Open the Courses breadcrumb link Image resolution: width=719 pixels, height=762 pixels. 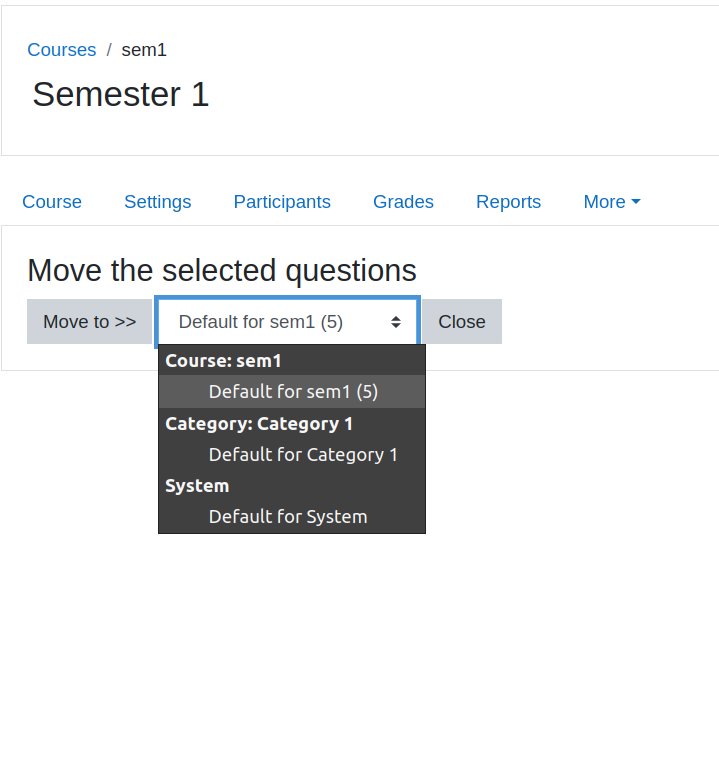62,50
